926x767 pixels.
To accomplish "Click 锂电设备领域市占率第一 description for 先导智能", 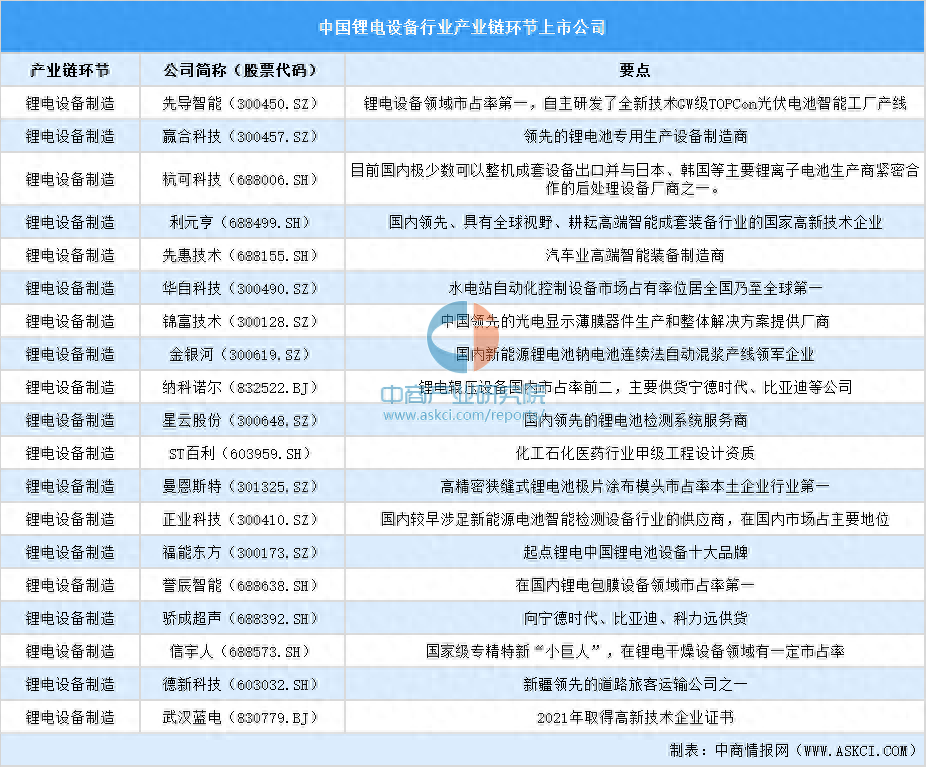I will [x=635, y=104].
